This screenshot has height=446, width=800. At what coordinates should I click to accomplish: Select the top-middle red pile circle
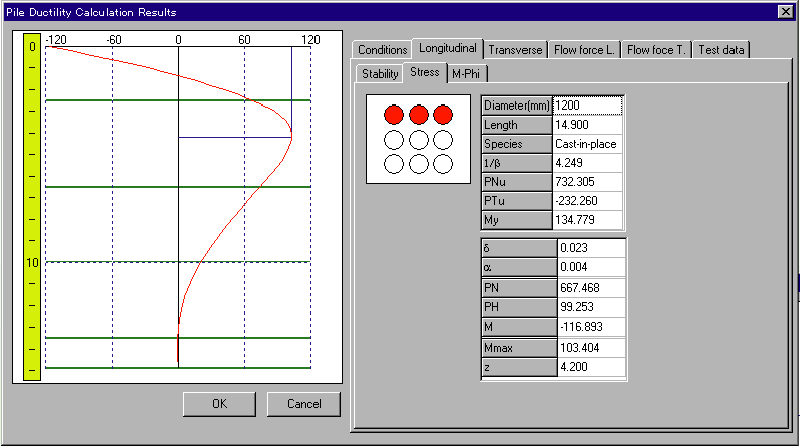click(419, 114)
